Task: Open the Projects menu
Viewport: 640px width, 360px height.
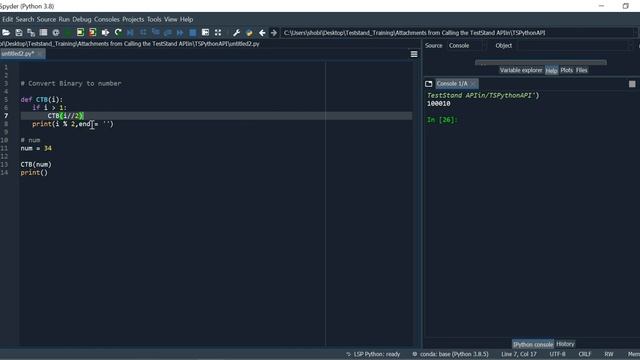Action: [x=133, y=19]
